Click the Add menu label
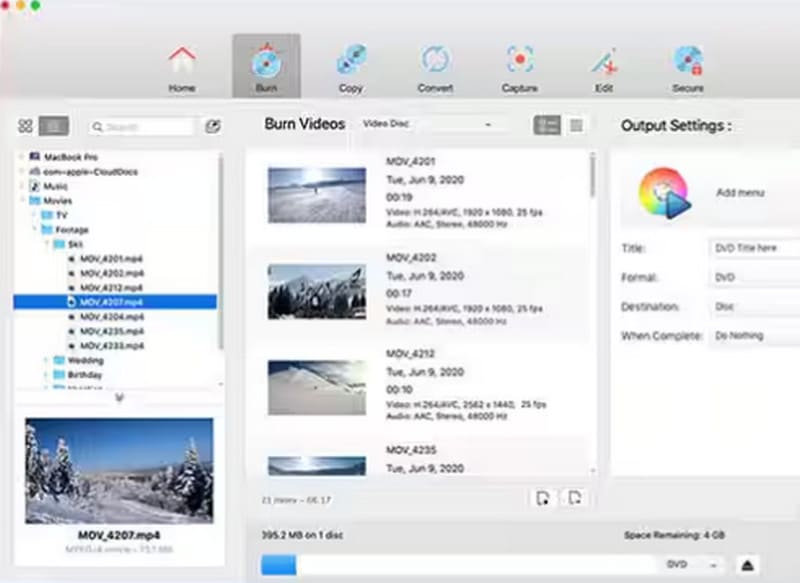Screen dimensions: 800x583 [740, 191]
